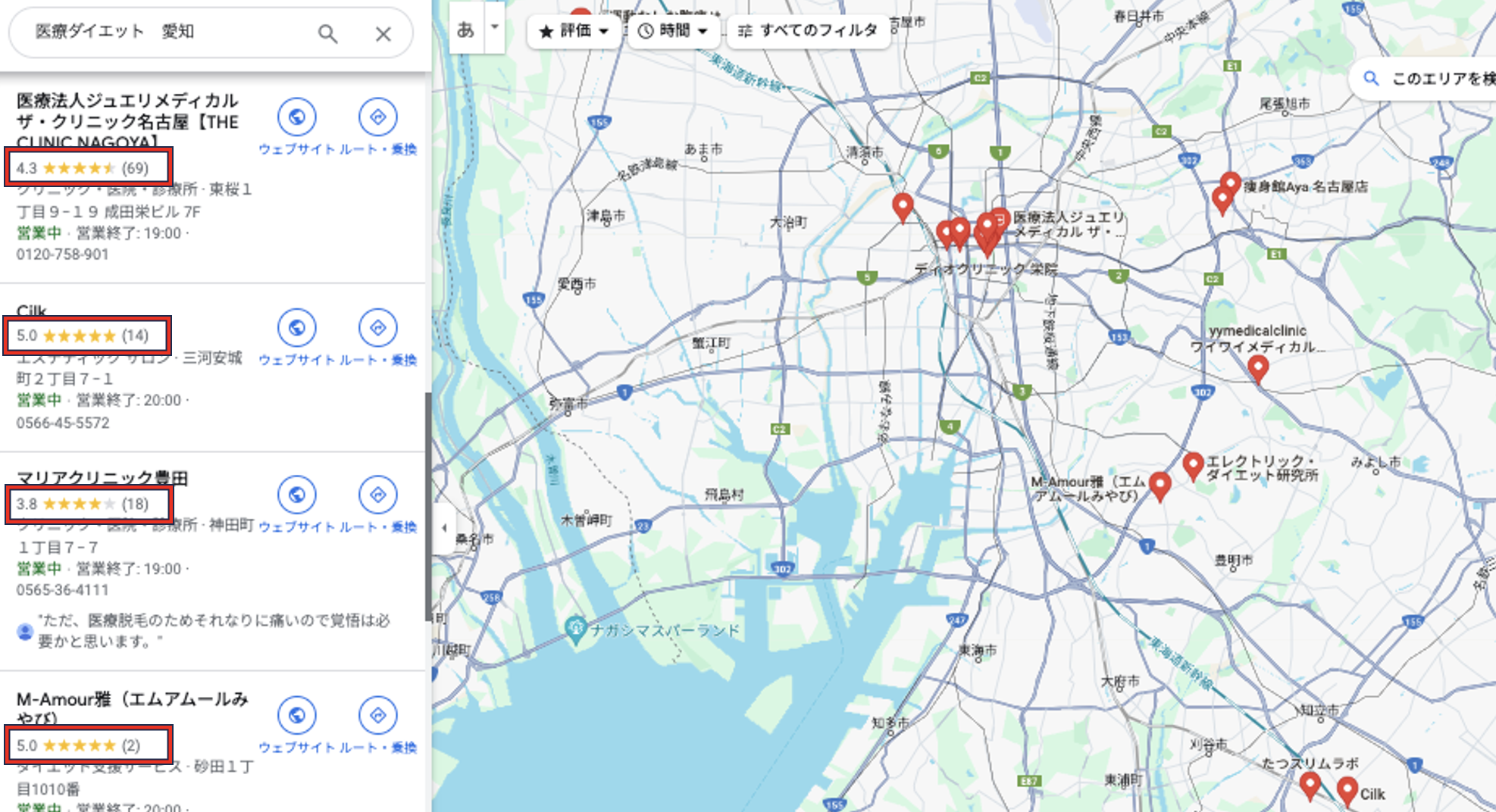
Task: Open the マリアクリニック豊田 listing title
Action: click(x=102, y=478)
